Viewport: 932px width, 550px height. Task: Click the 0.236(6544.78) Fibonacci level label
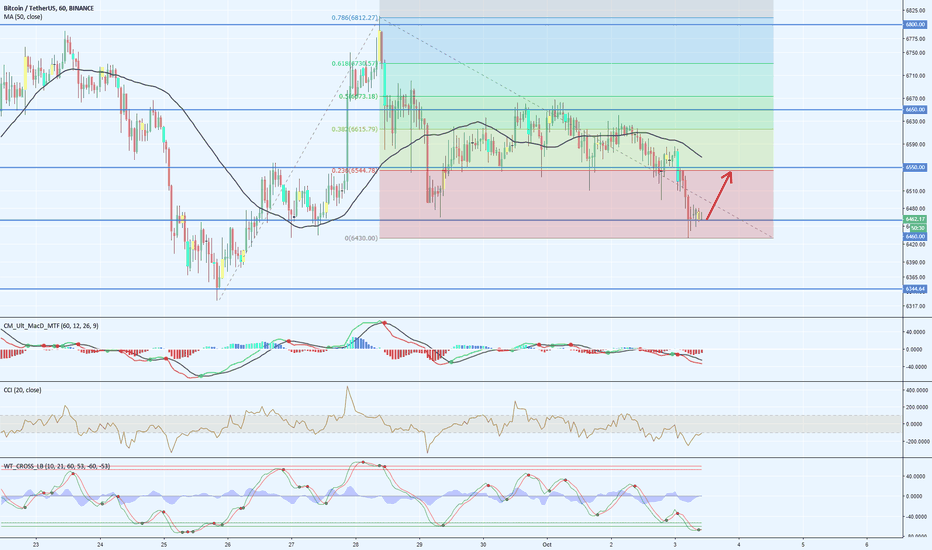coord(354,171)
